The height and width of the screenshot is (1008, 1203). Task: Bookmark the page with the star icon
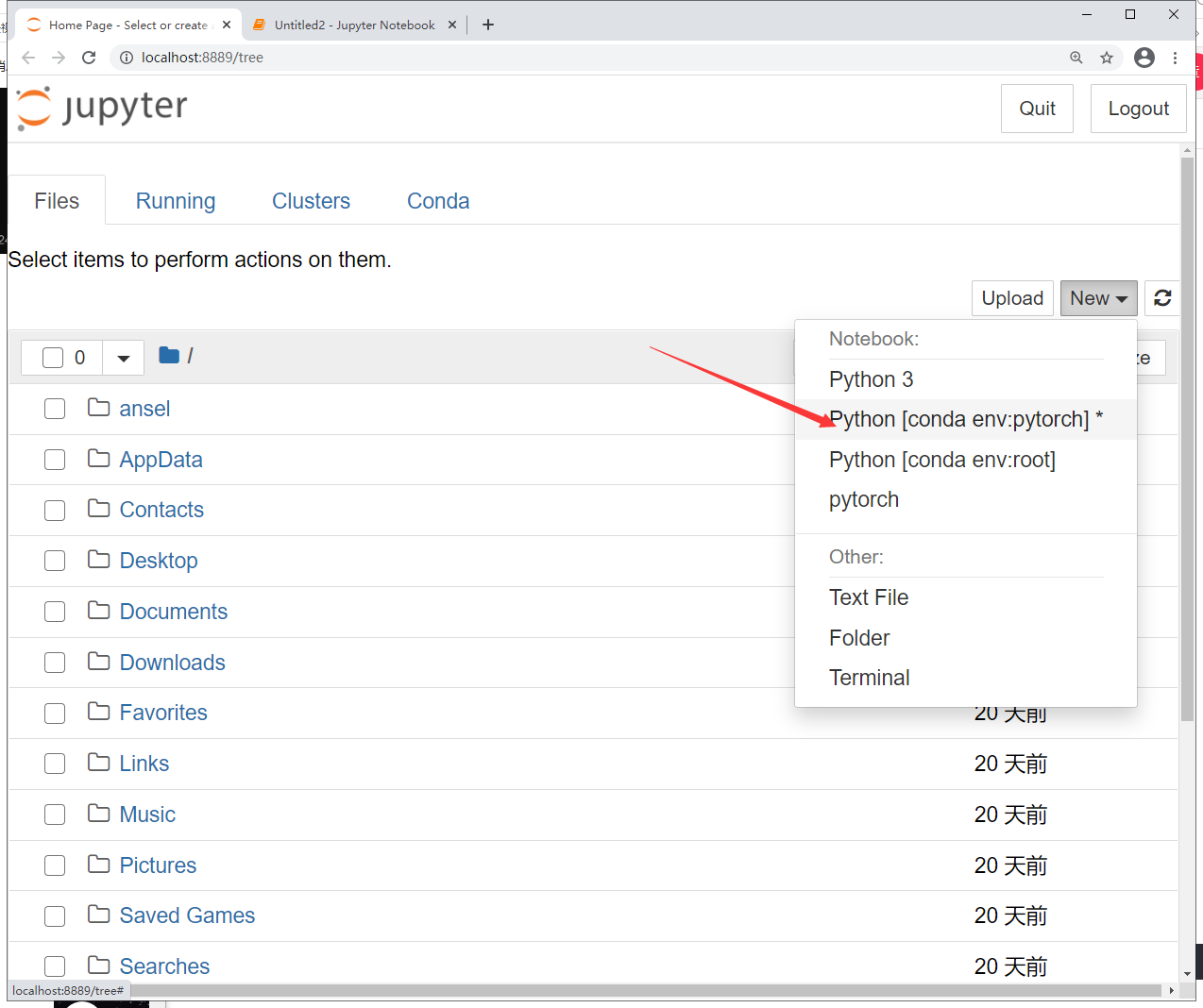1106,58
